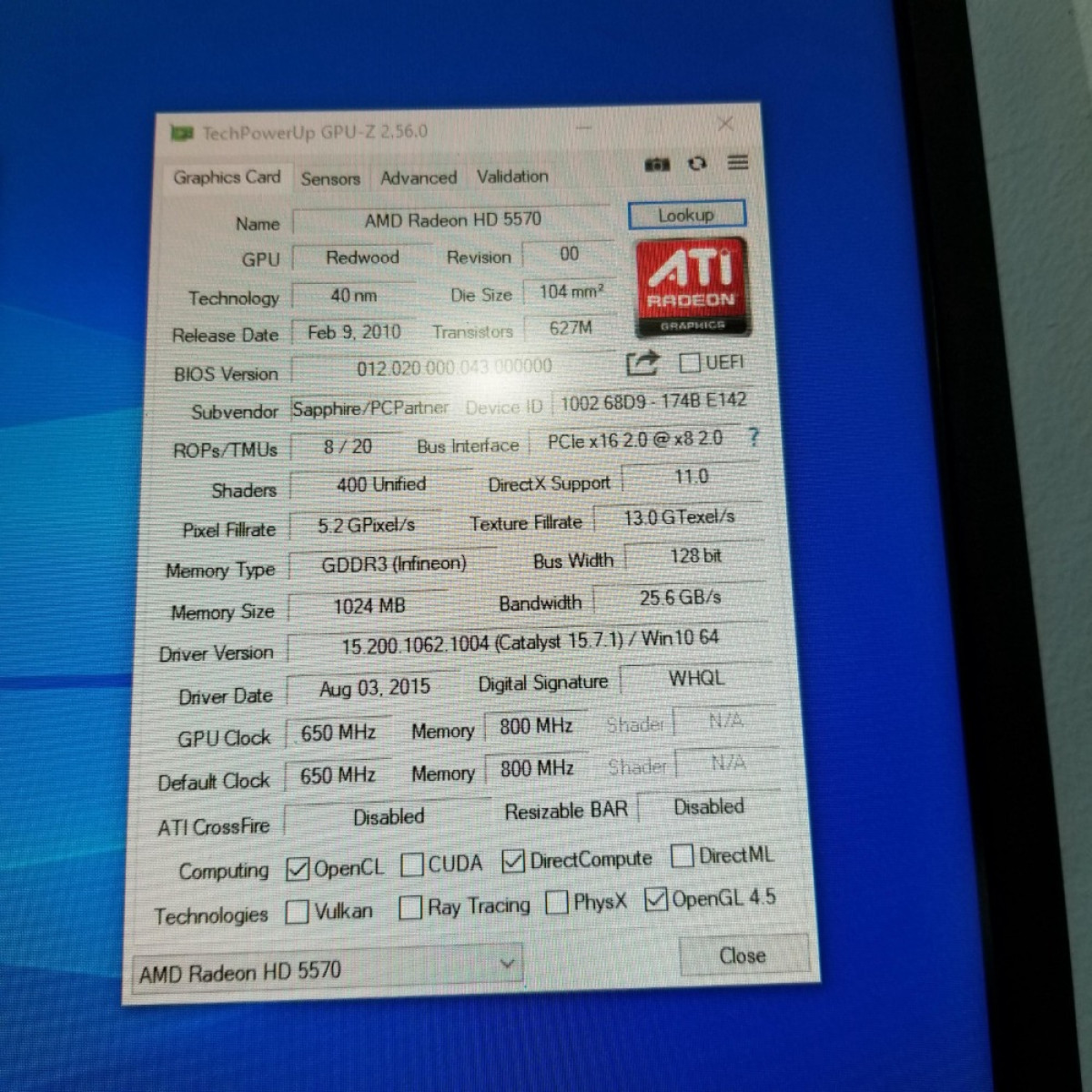
Task: Click the screenshot camera icon
Action: coord(657,164)
